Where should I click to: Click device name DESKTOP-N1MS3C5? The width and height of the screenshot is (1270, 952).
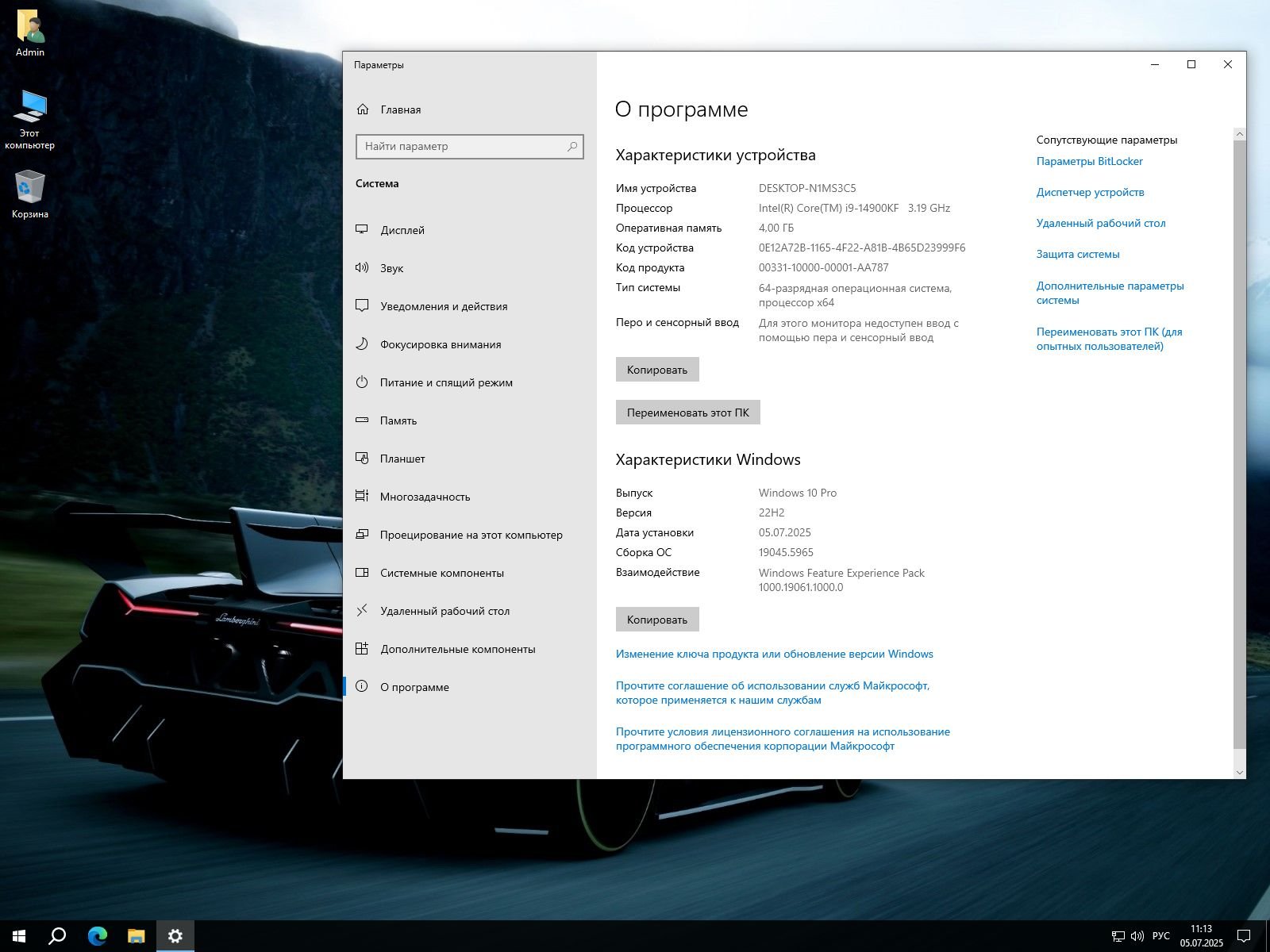(807, 188)
